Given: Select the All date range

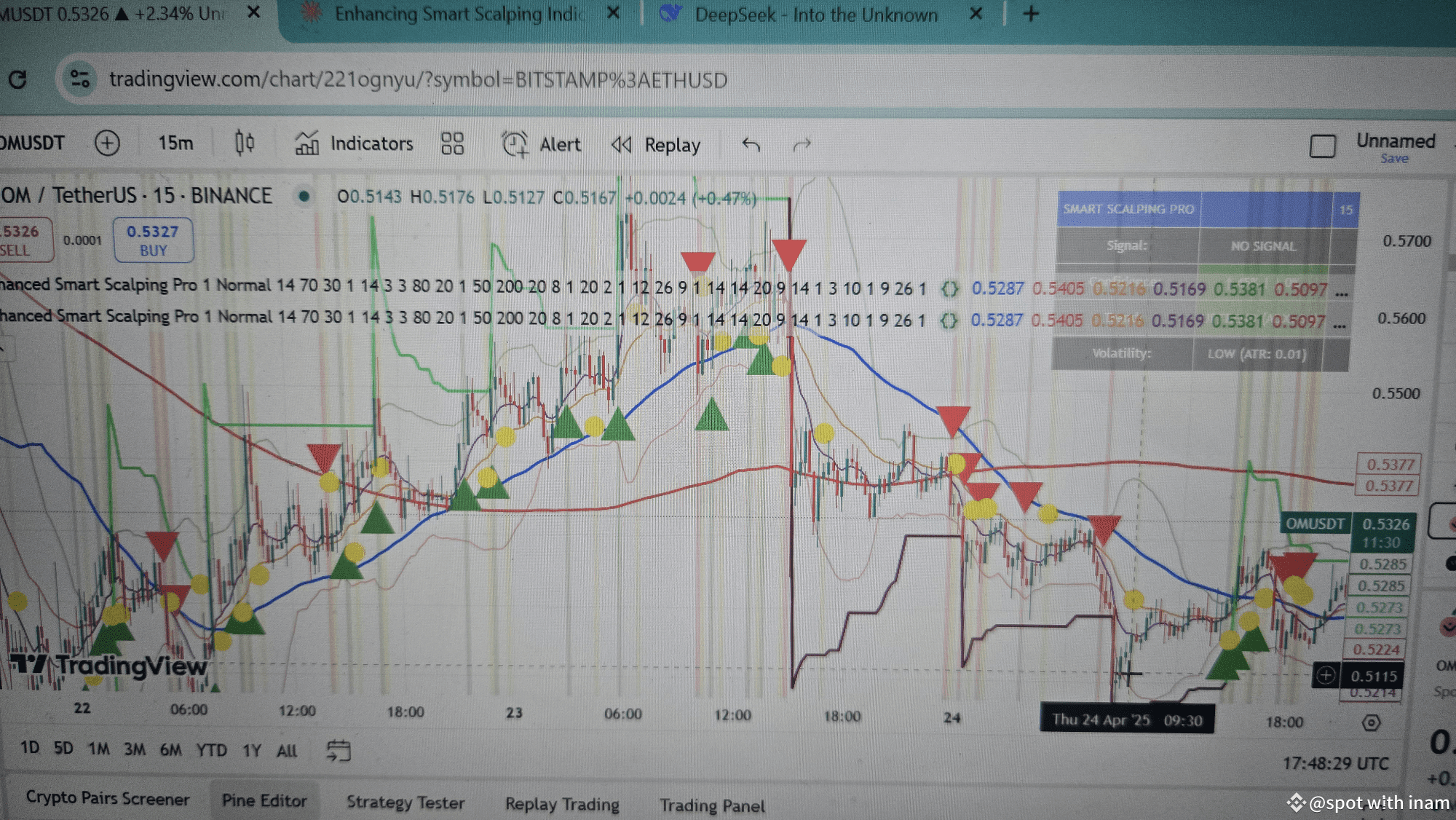Looking at the screenshot, I should point(287,751).
